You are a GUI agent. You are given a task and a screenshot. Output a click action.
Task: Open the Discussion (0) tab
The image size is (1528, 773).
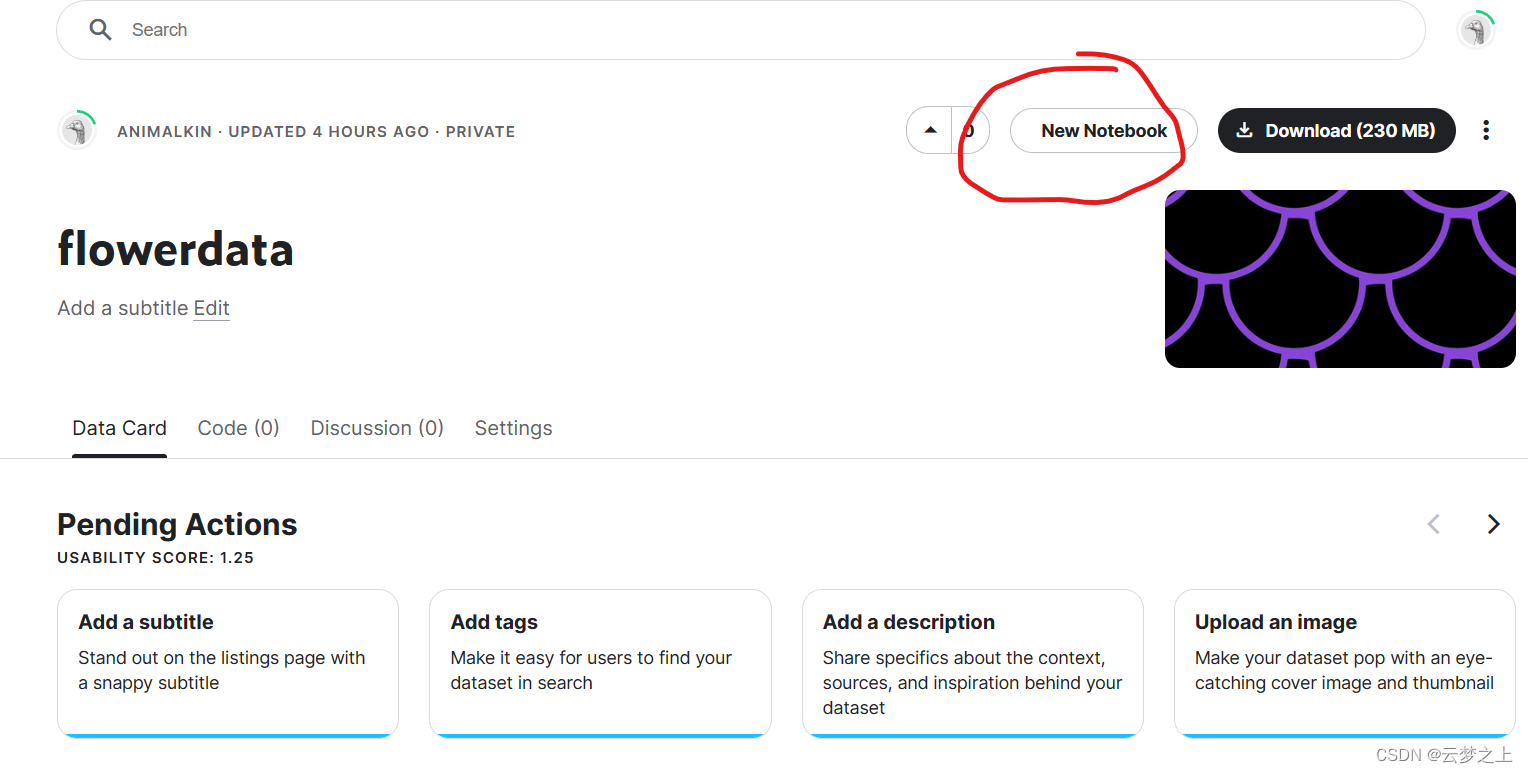(377, 428)
